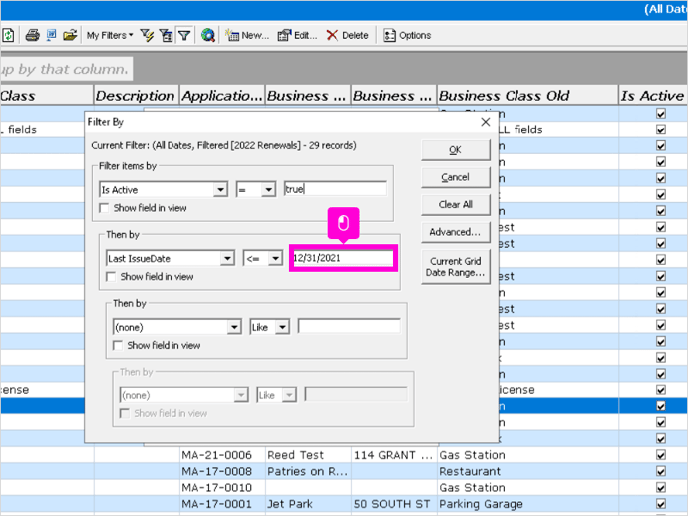Open the enabled Like operator dropdown

click(282, 327)
